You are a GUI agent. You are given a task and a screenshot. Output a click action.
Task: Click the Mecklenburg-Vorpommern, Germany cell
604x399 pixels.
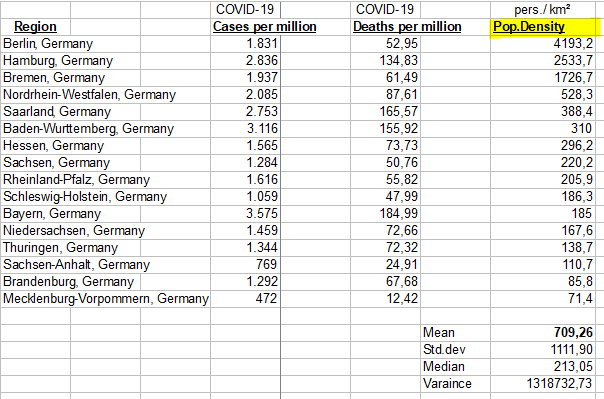click(106, 298)
